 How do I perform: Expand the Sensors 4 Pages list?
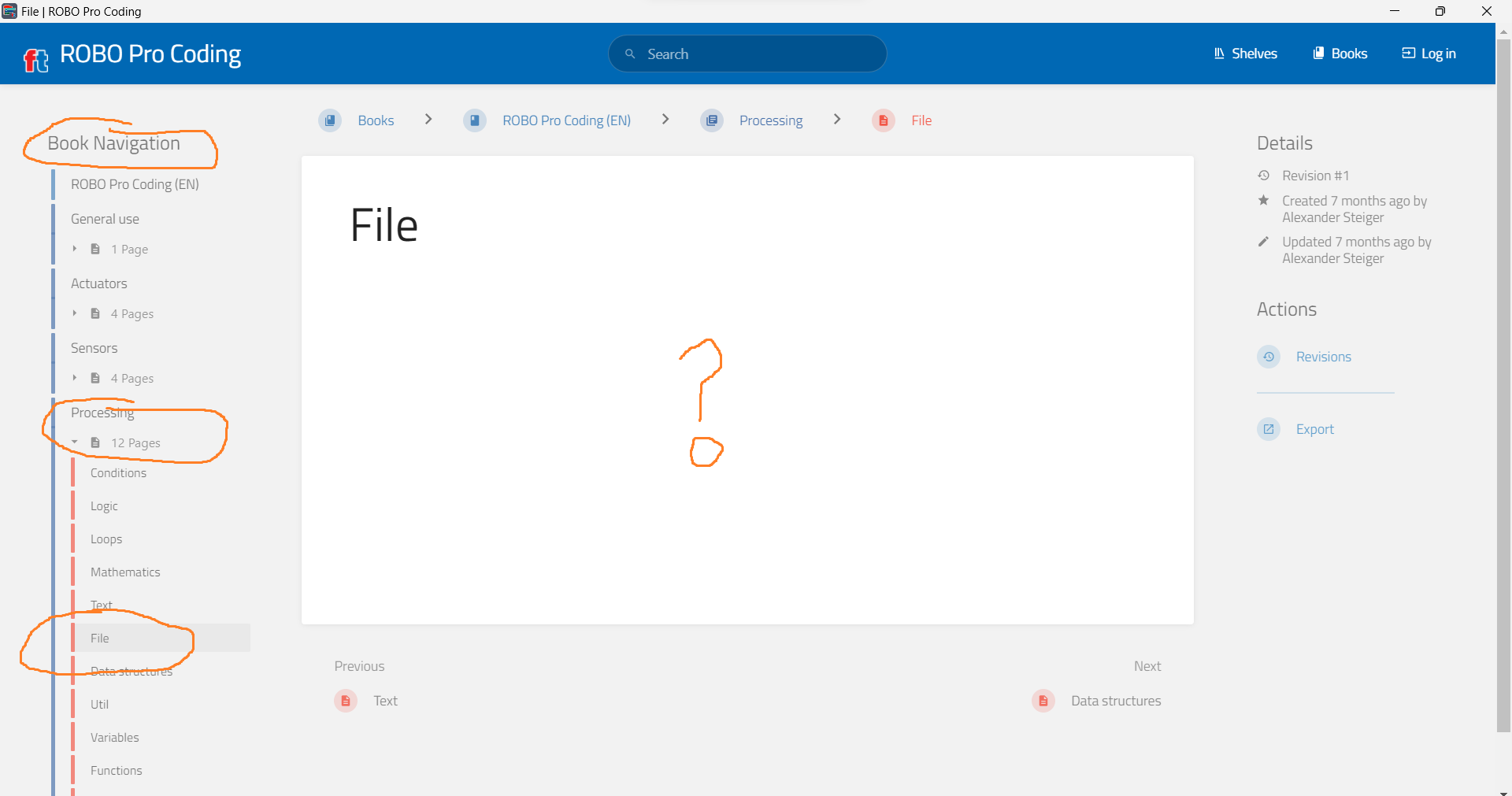click(75, 378)
